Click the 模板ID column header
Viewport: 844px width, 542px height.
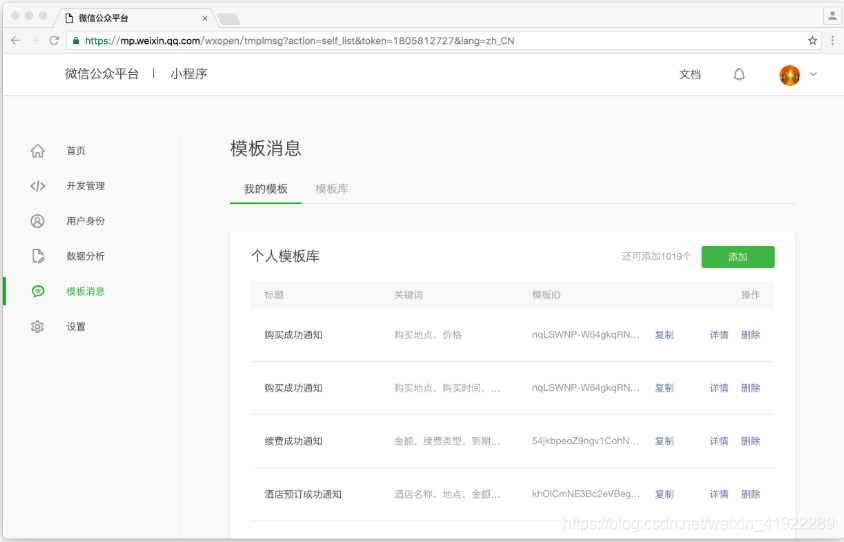tap(546, 295)
